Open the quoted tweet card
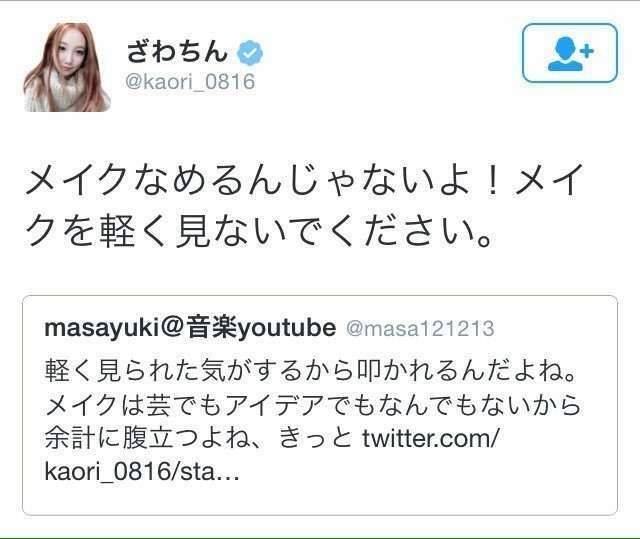The width and height of the screenshot is (640, 539). pyautogui.click(x=320, y=405)
